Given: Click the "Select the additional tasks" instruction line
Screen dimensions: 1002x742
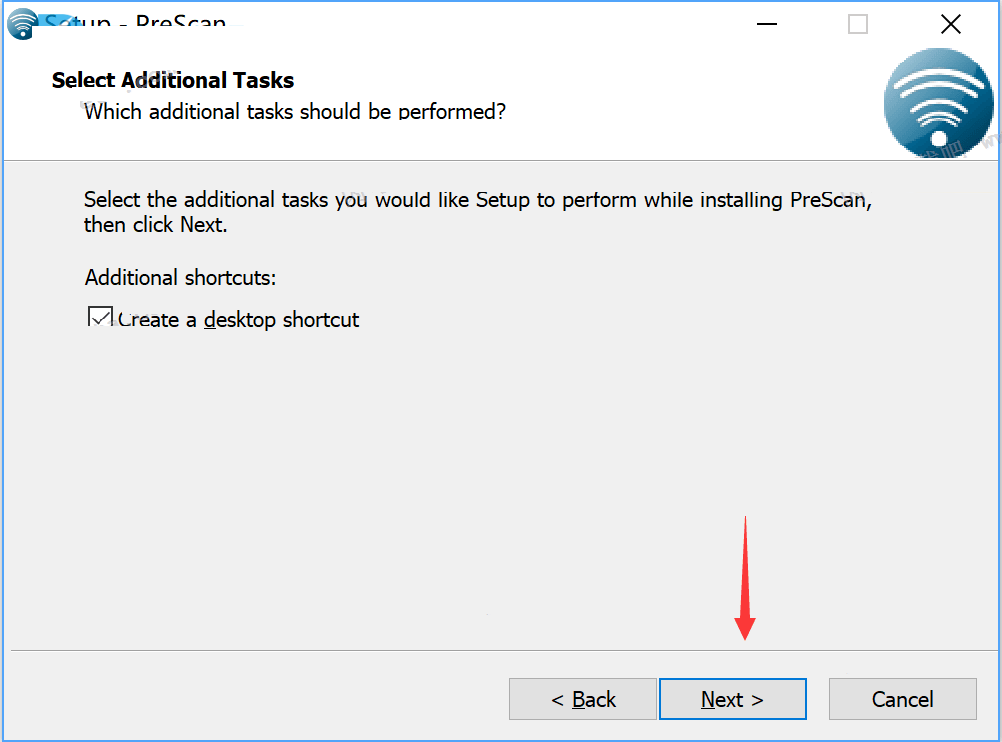Looking at the screenshot, I should click(x=477, y=199).
